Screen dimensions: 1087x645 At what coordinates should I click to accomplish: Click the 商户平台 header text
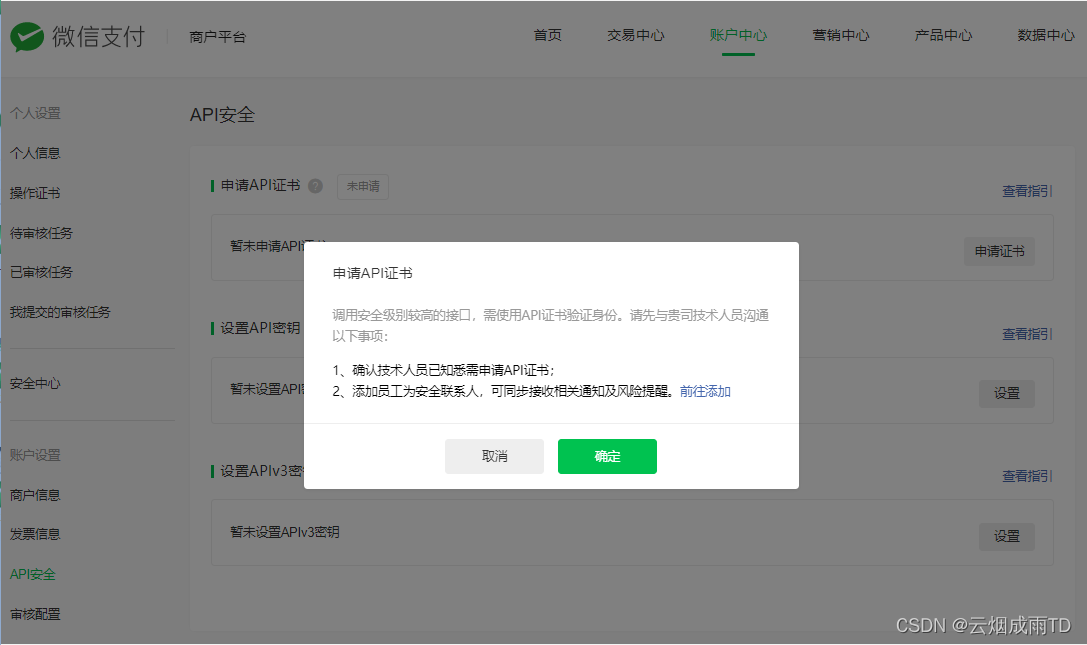pyautogui.click(x=218, y=37)
